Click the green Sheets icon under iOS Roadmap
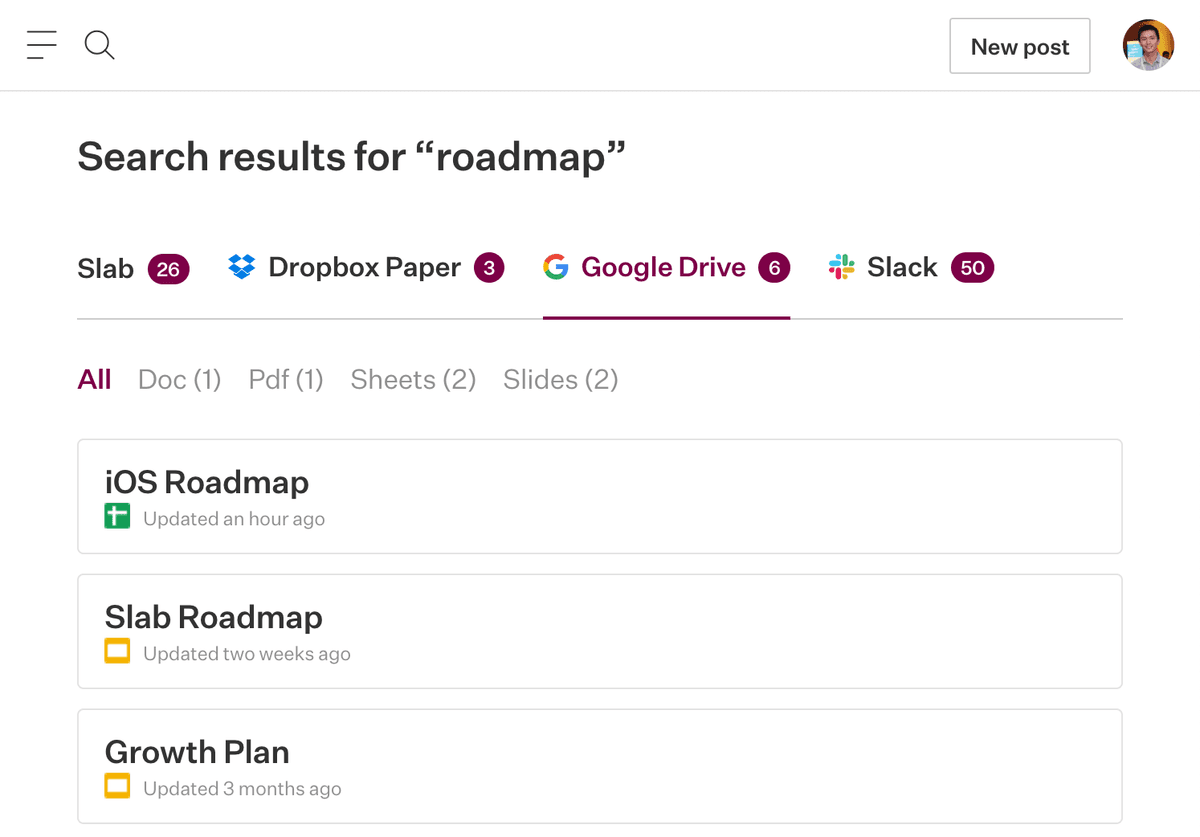The height and width of the screenshot is (837, 1200). tap(117, 517)
